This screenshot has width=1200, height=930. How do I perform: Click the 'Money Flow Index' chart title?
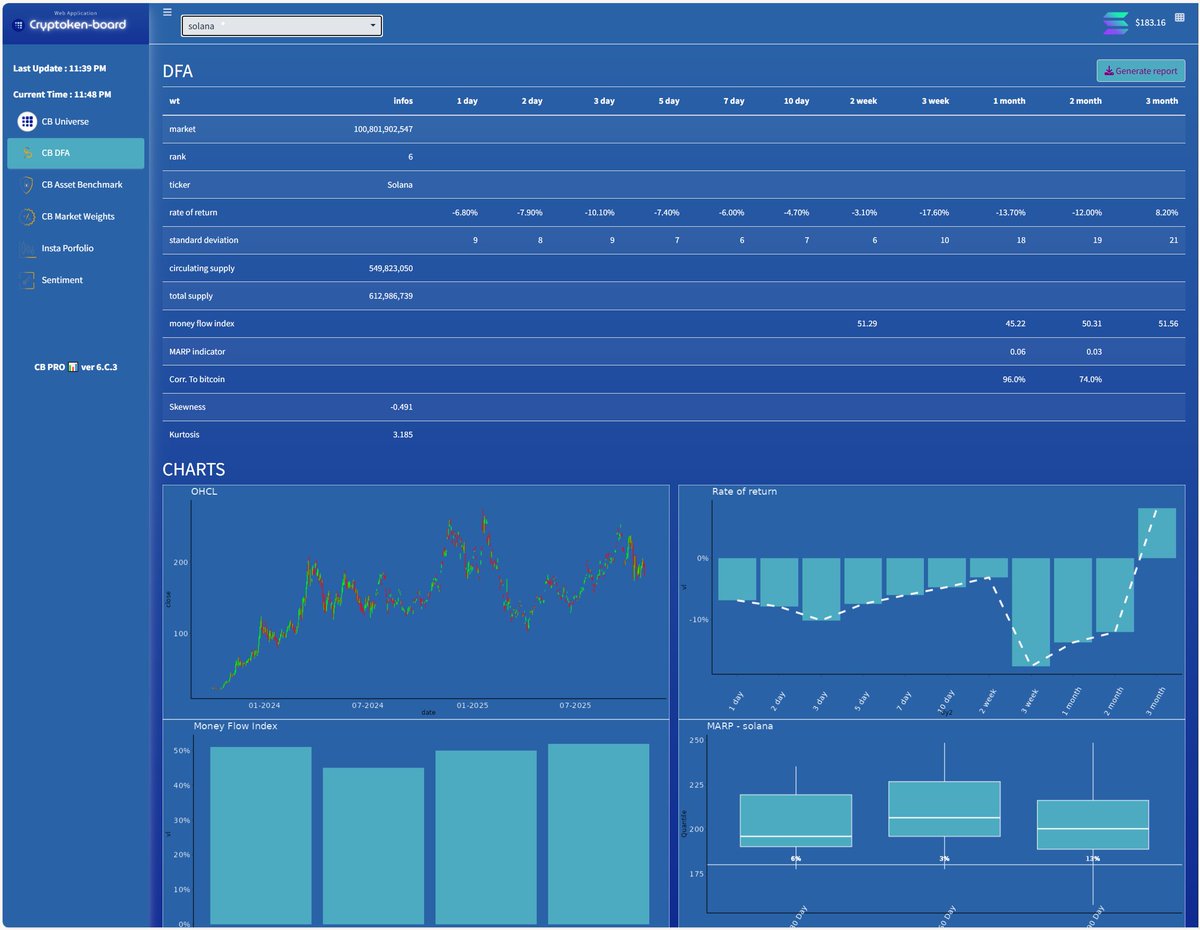pos(235,726)
